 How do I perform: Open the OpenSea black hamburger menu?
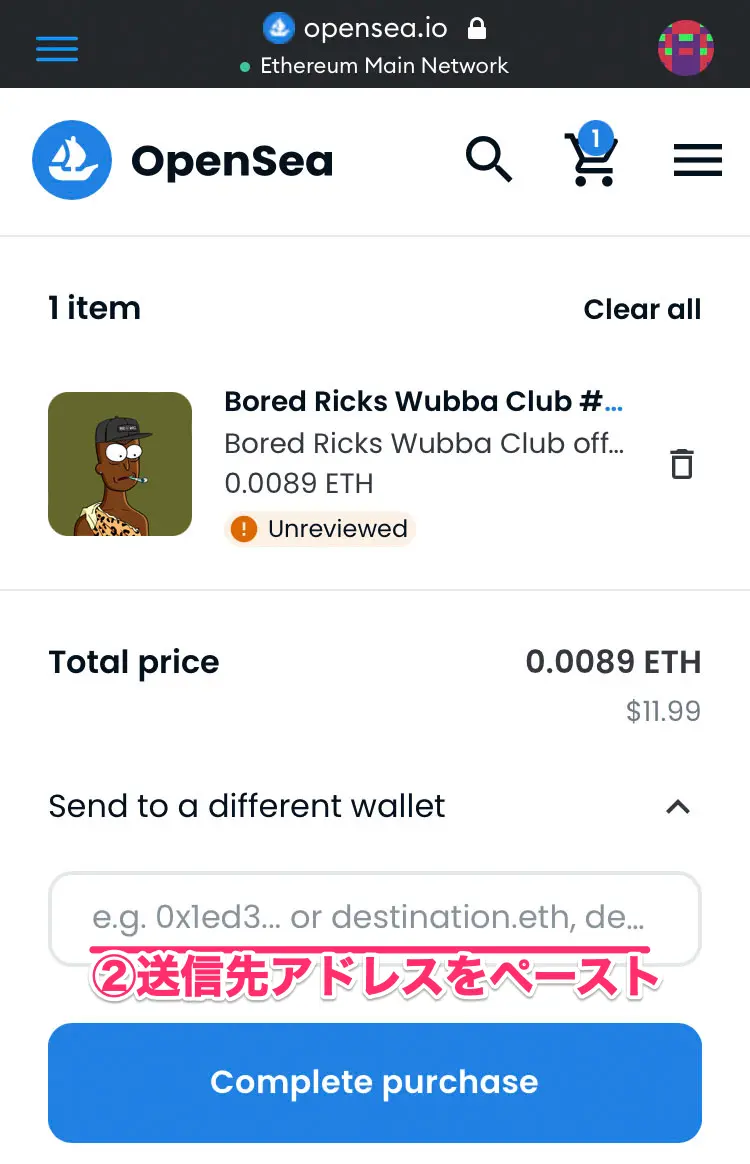698,160
